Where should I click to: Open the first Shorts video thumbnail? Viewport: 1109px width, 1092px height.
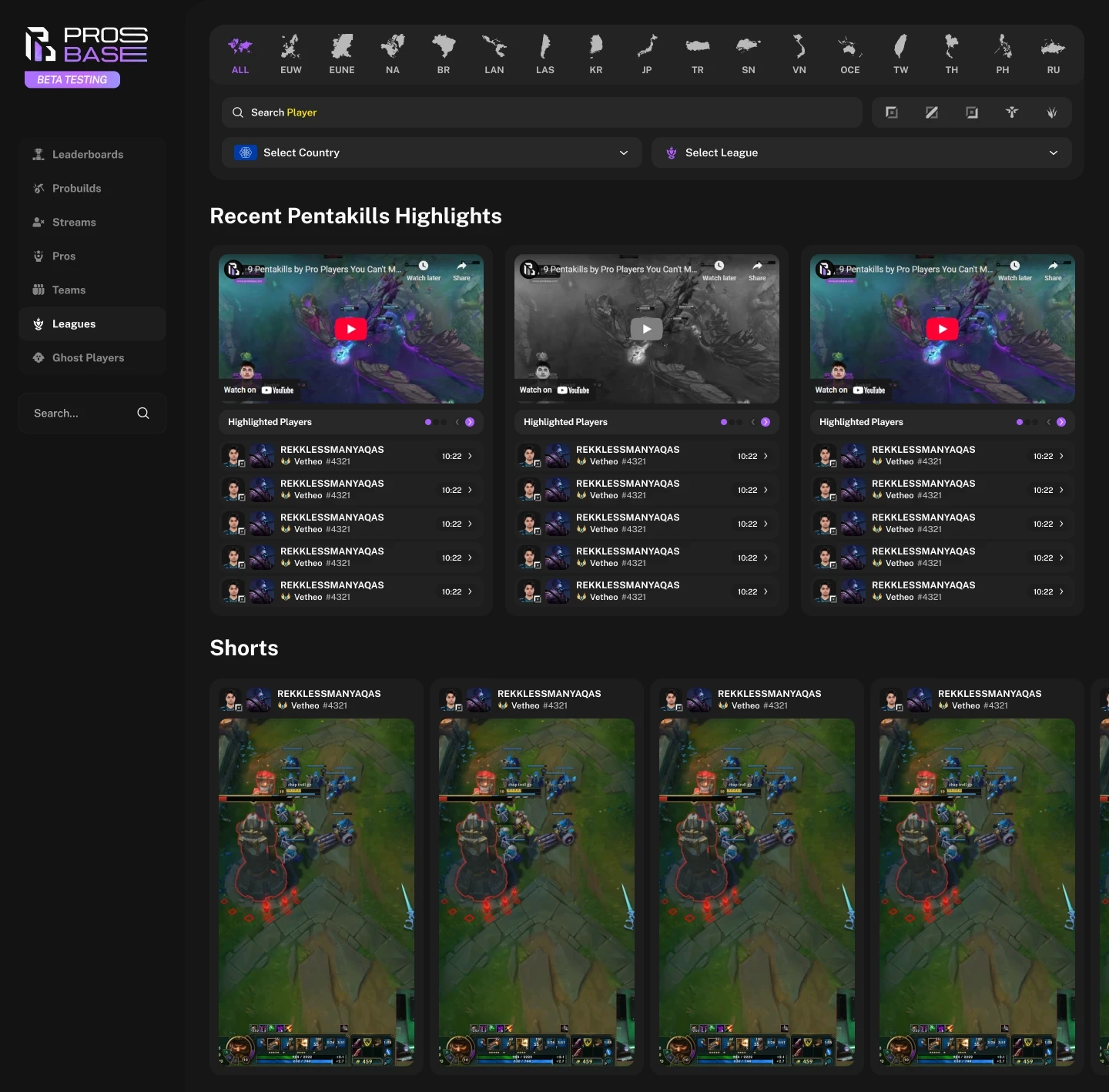pos(317,892)
